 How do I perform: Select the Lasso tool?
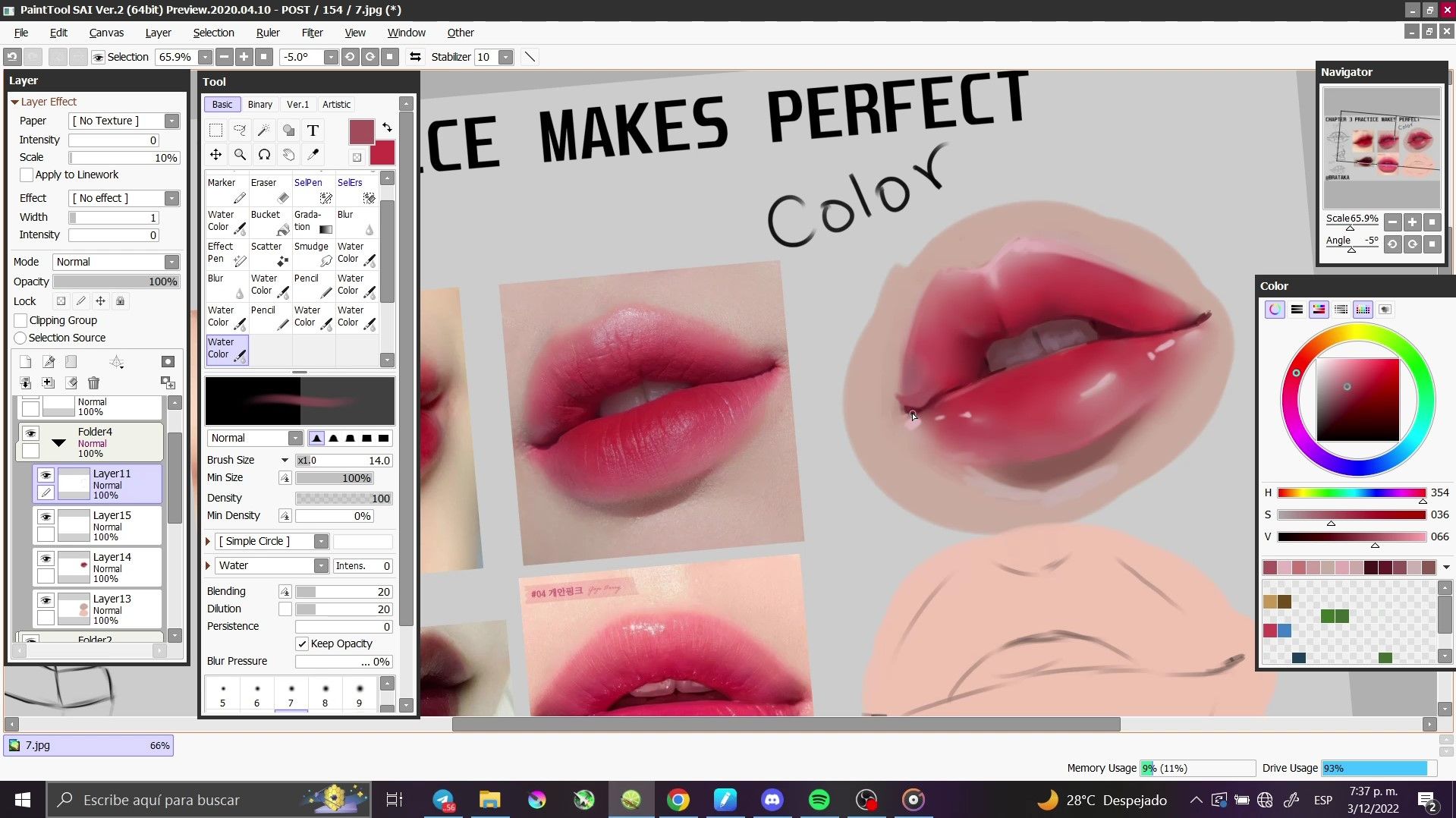(x=240, y=130)
